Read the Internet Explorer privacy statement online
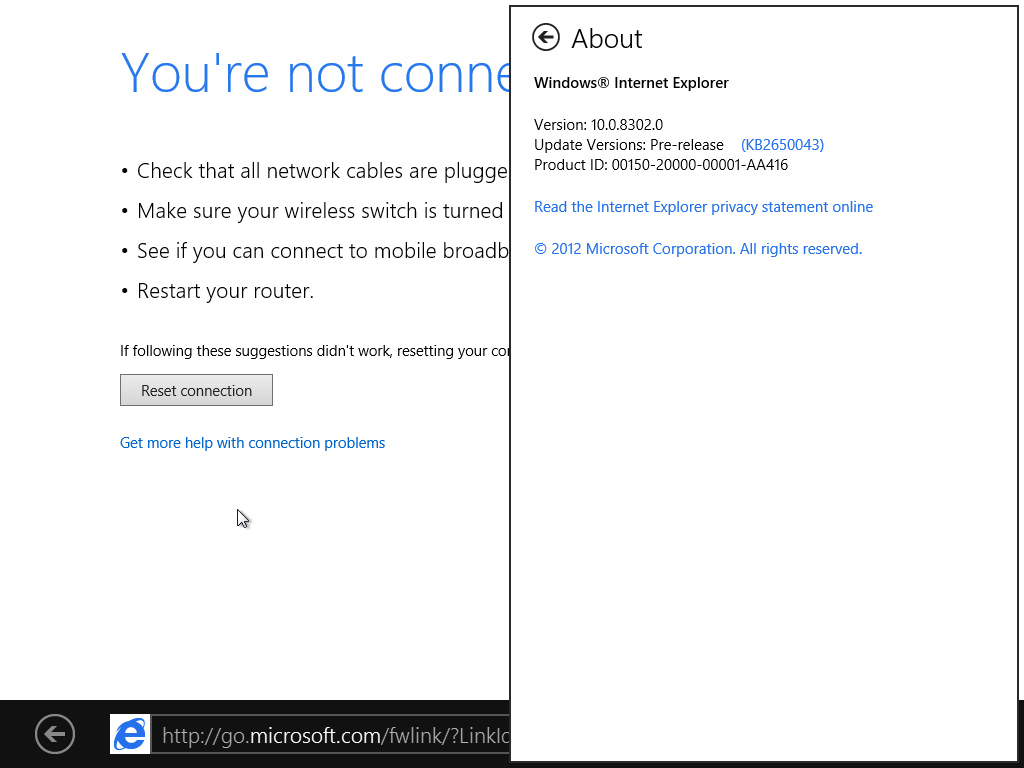 (x=703, y=207)
